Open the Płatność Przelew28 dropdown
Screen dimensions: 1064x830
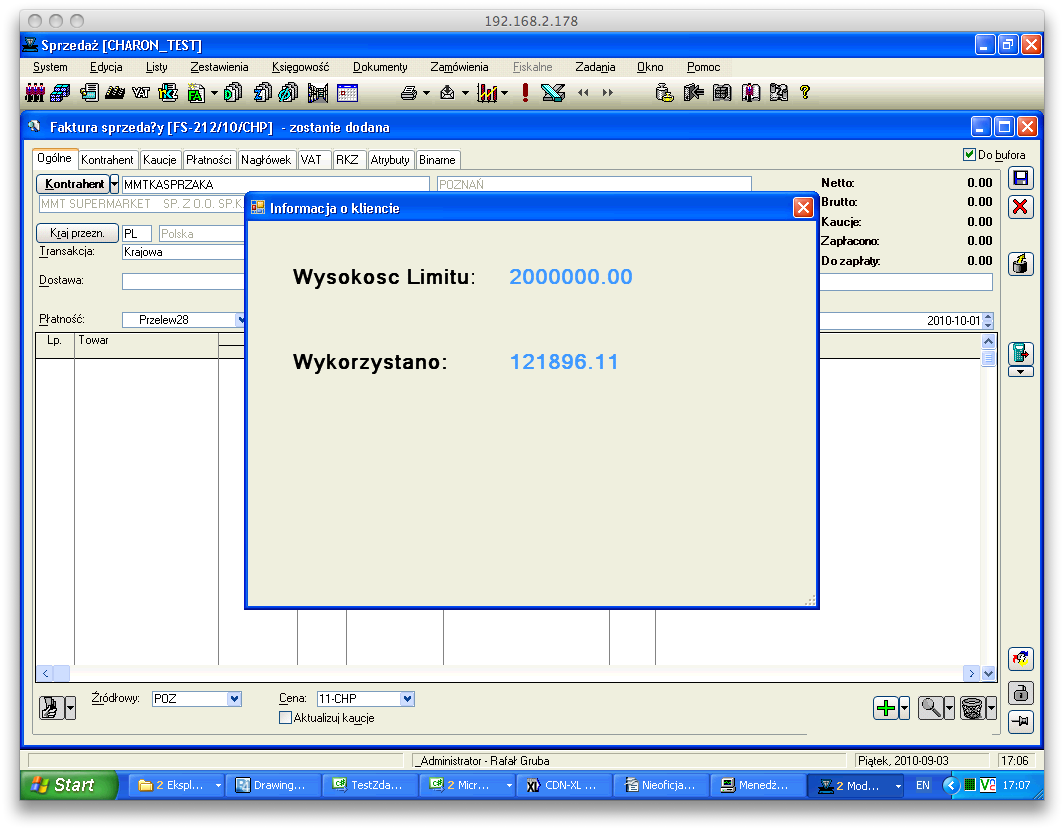tap(241, 320)
